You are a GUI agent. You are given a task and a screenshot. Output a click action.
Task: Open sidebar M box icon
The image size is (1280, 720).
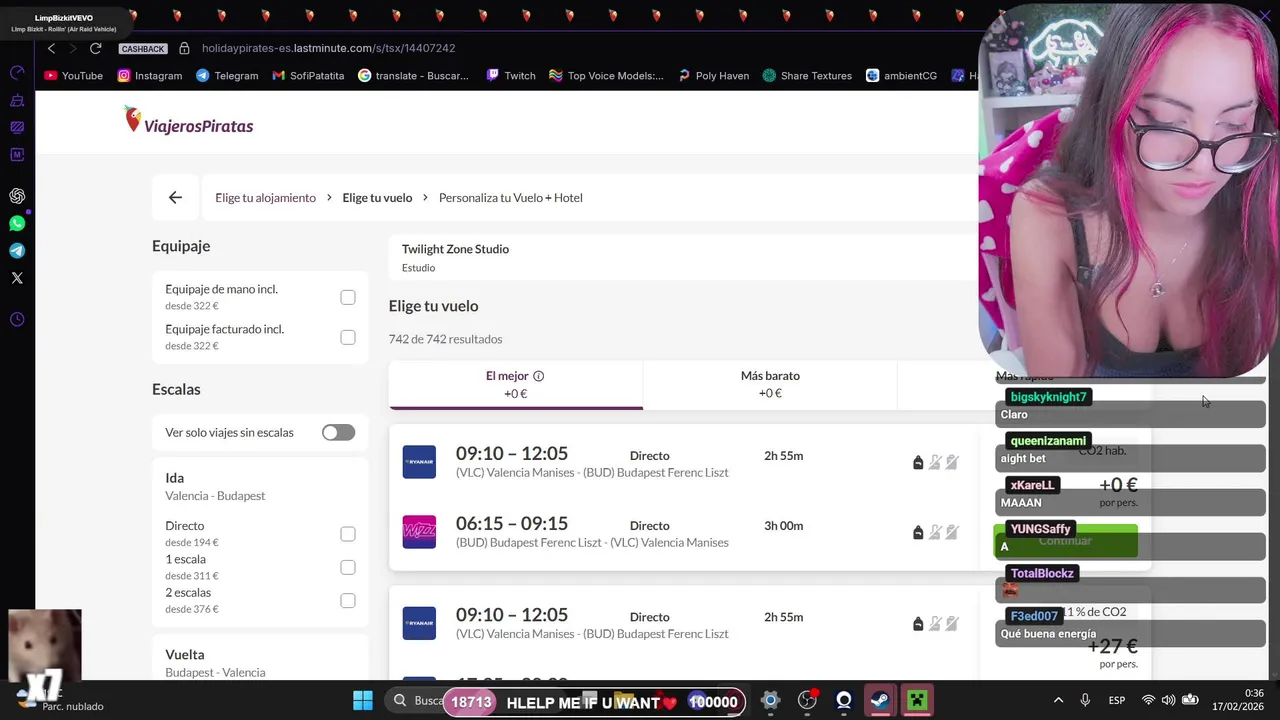point(17,154)
